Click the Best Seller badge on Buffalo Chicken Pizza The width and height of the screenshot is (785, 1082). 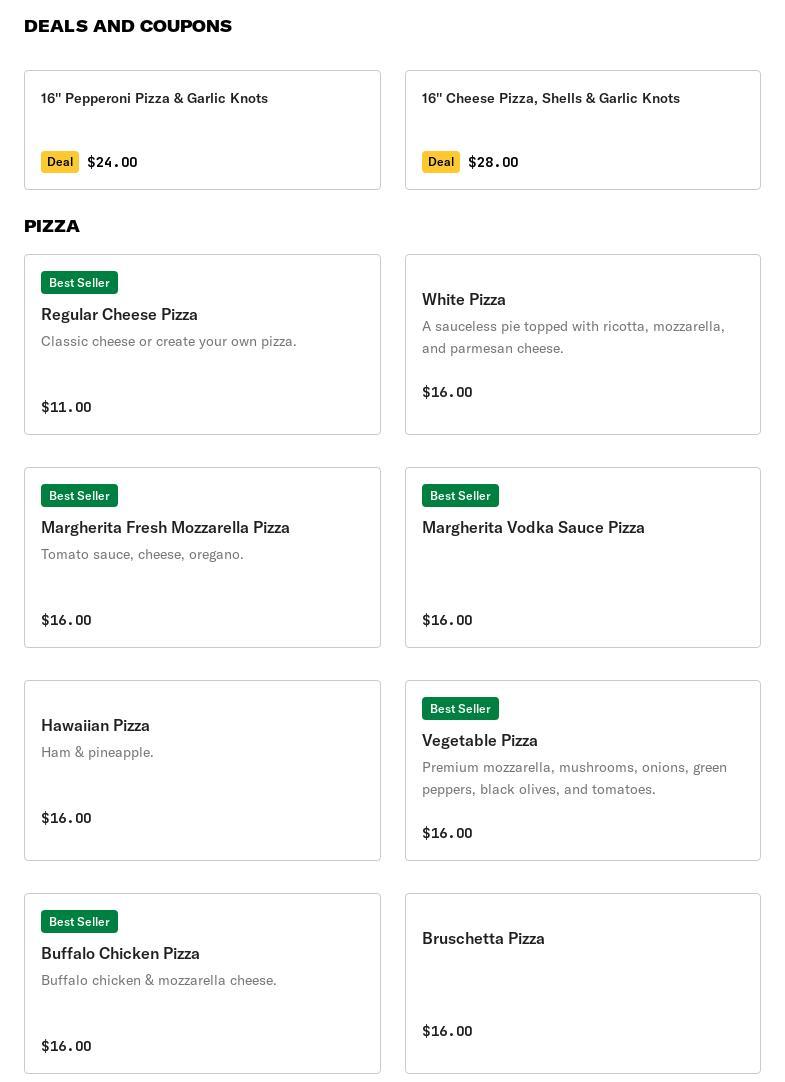(x=79, y=922)
